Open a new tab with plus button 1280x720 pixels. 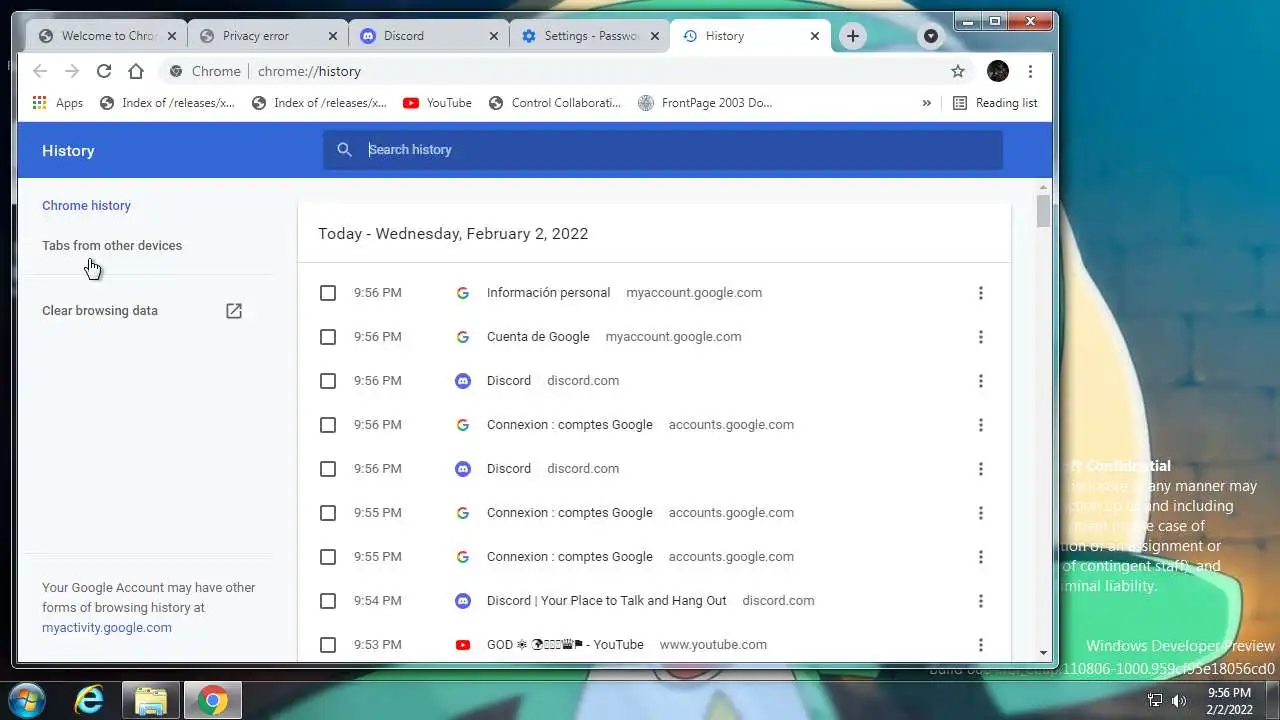[x=852, y=36]
